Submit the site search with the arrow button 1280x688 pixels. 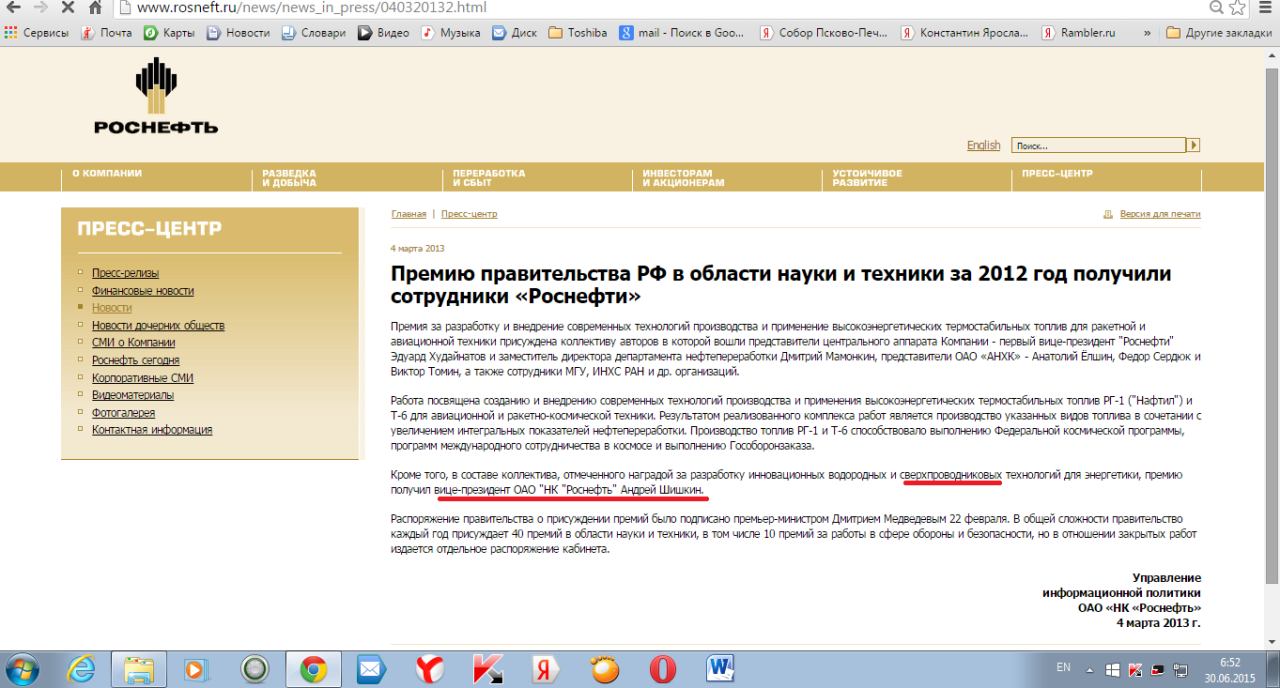coord(1193,145)
